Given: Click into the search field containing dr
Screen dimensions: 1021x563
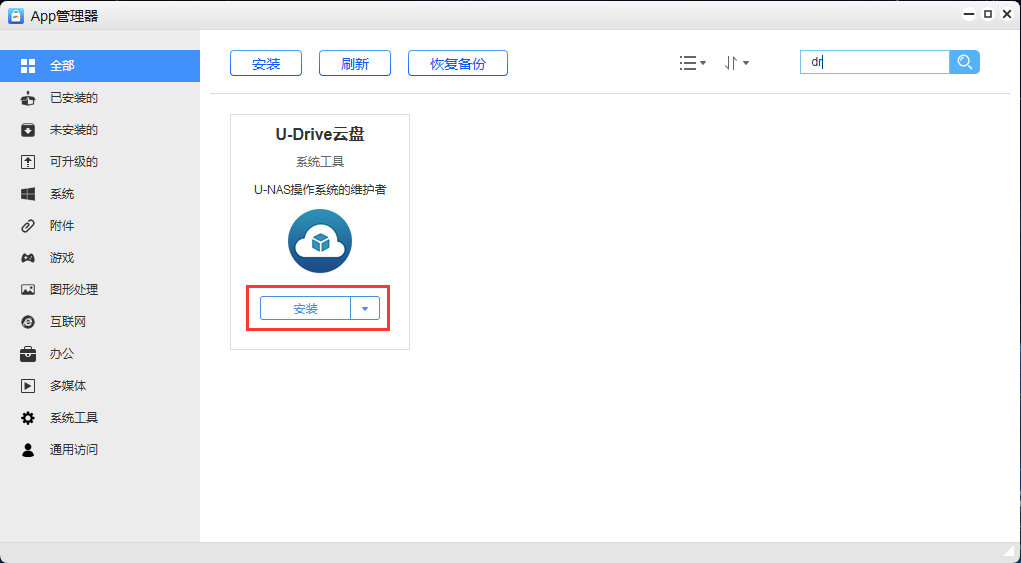Looking at the screenshot, I should (874, 62).
